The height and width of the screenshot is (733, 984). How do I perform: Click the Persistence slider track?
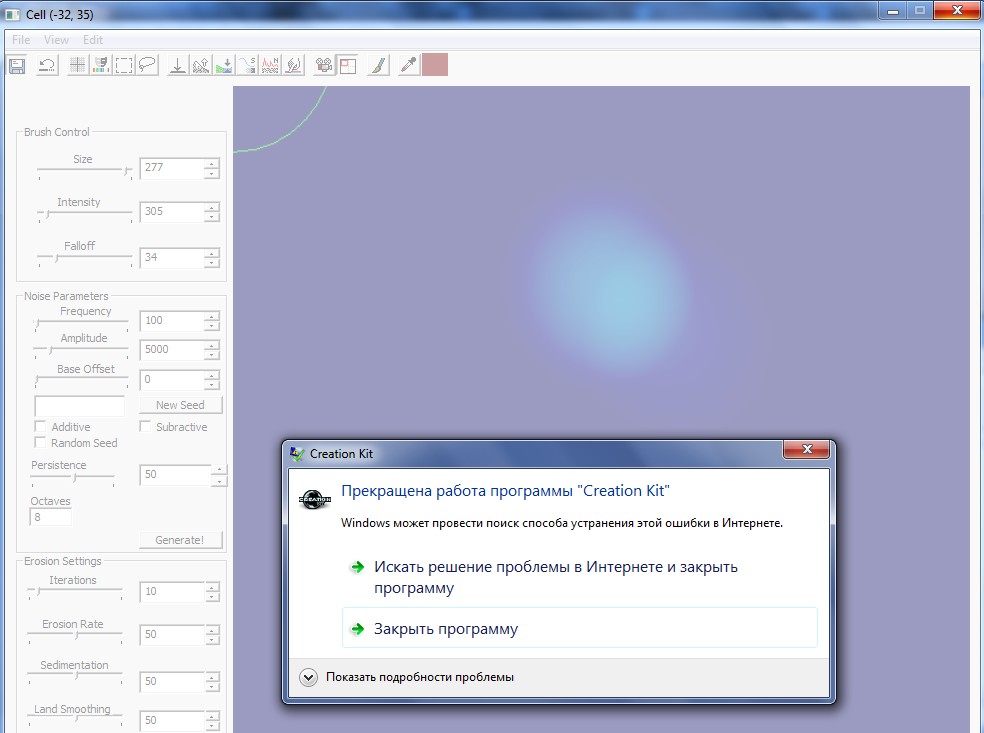click(x=73, y=479)
